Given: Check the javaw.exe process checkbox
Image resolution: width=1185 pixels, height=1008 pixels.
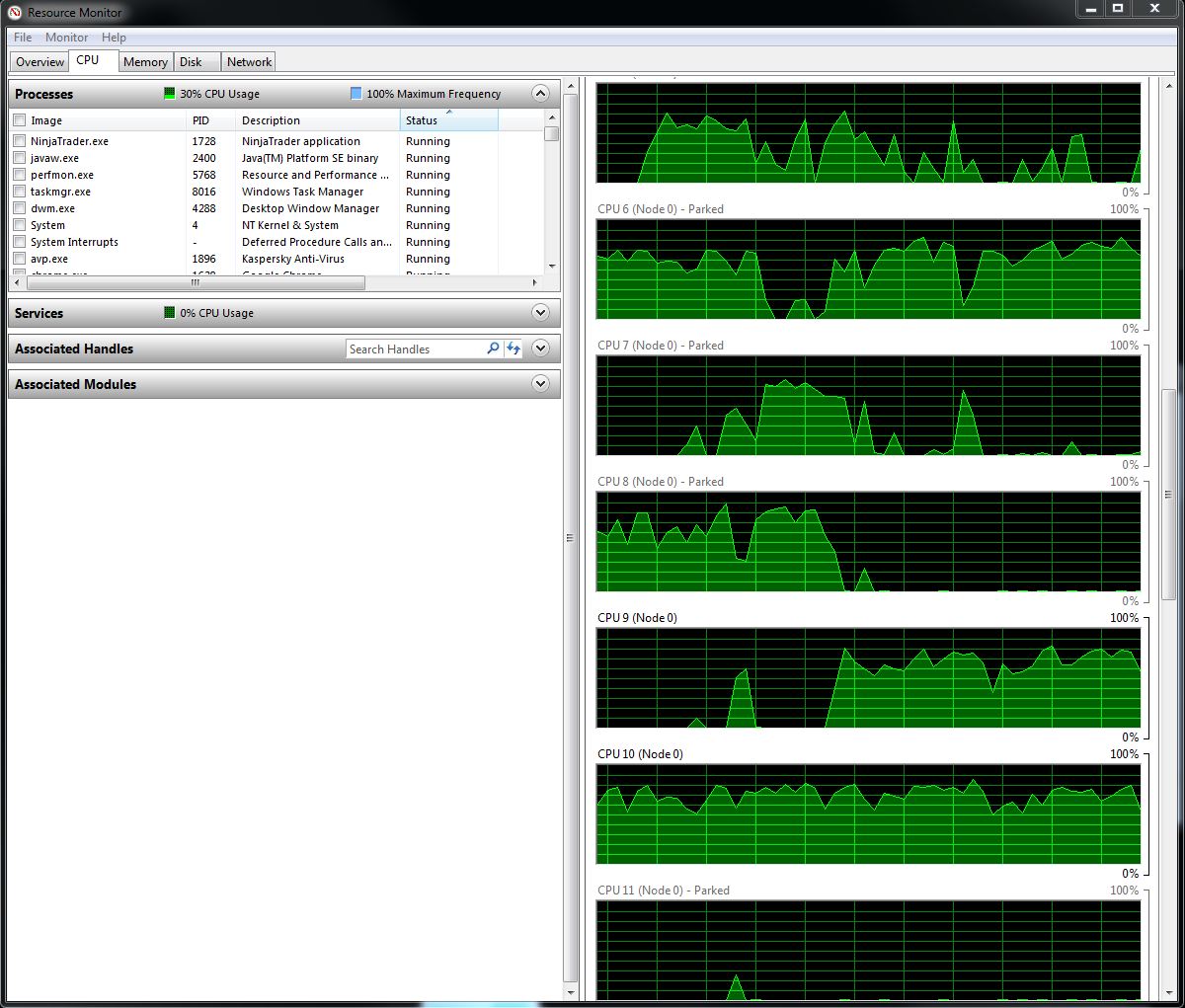Looking at the screenshot, I should [x=19, y=158].
